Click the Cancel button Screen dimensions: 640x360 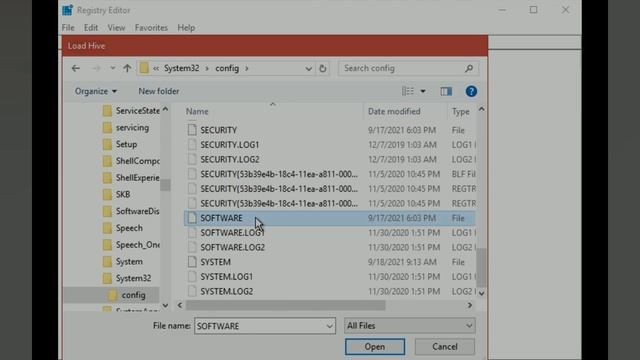point(445,347)
